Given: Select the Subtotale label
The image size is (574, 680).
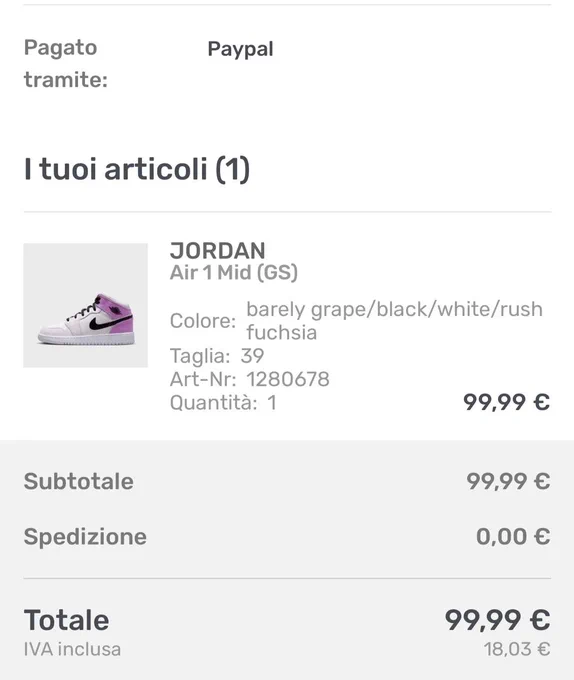Looking at the screenshot, I should pyautogui.click(x=78, y=481).
